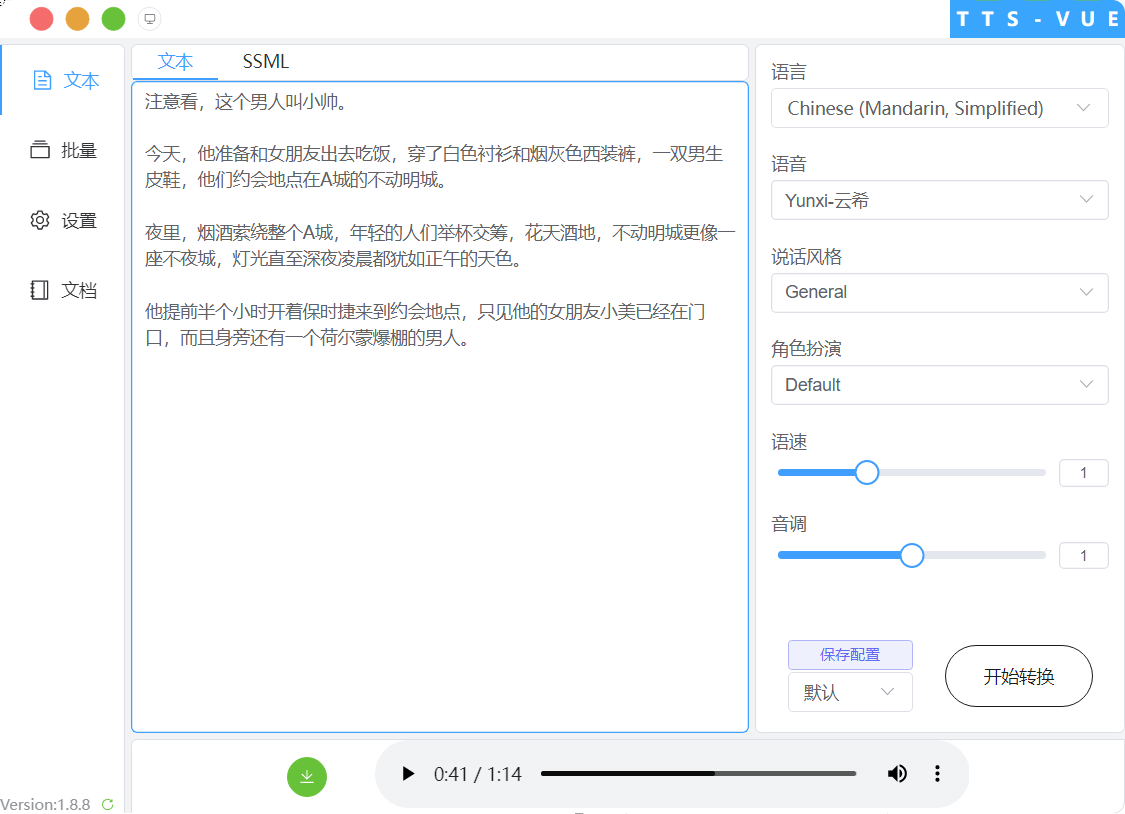
Task: Play the generated audio
Action: click(407, 773)
